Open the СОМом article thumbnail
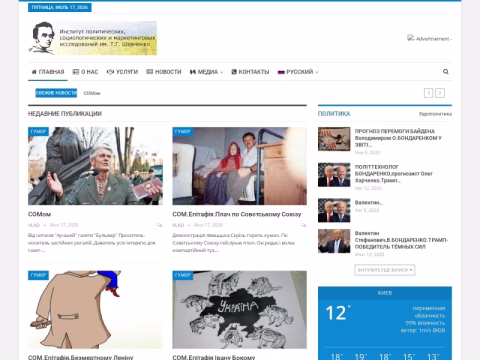The image size is (480, 360). pos(95,166)
